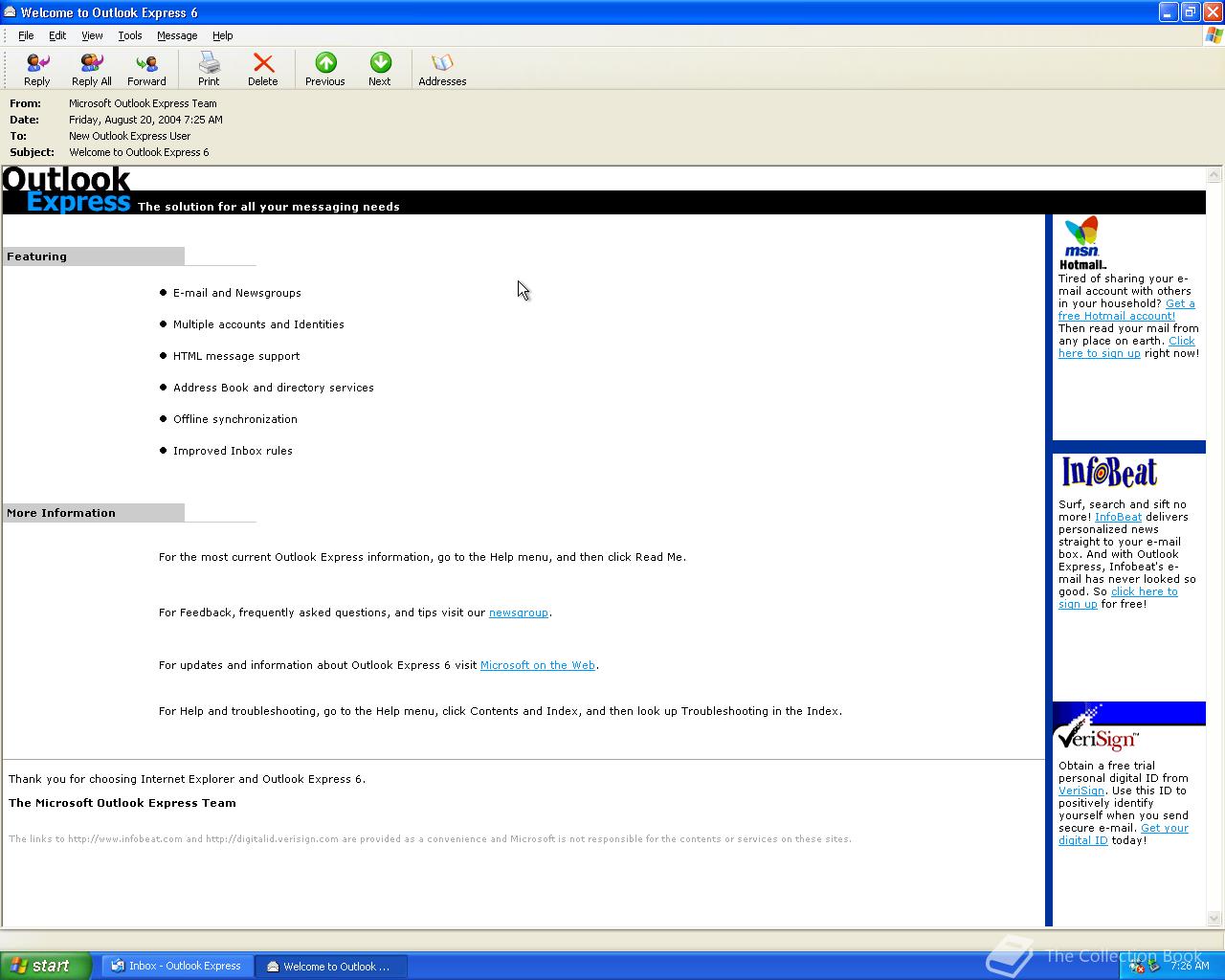Click the scrollbar down arrow
This screenshot has height=980, width=1225.
pos(1214,919)
